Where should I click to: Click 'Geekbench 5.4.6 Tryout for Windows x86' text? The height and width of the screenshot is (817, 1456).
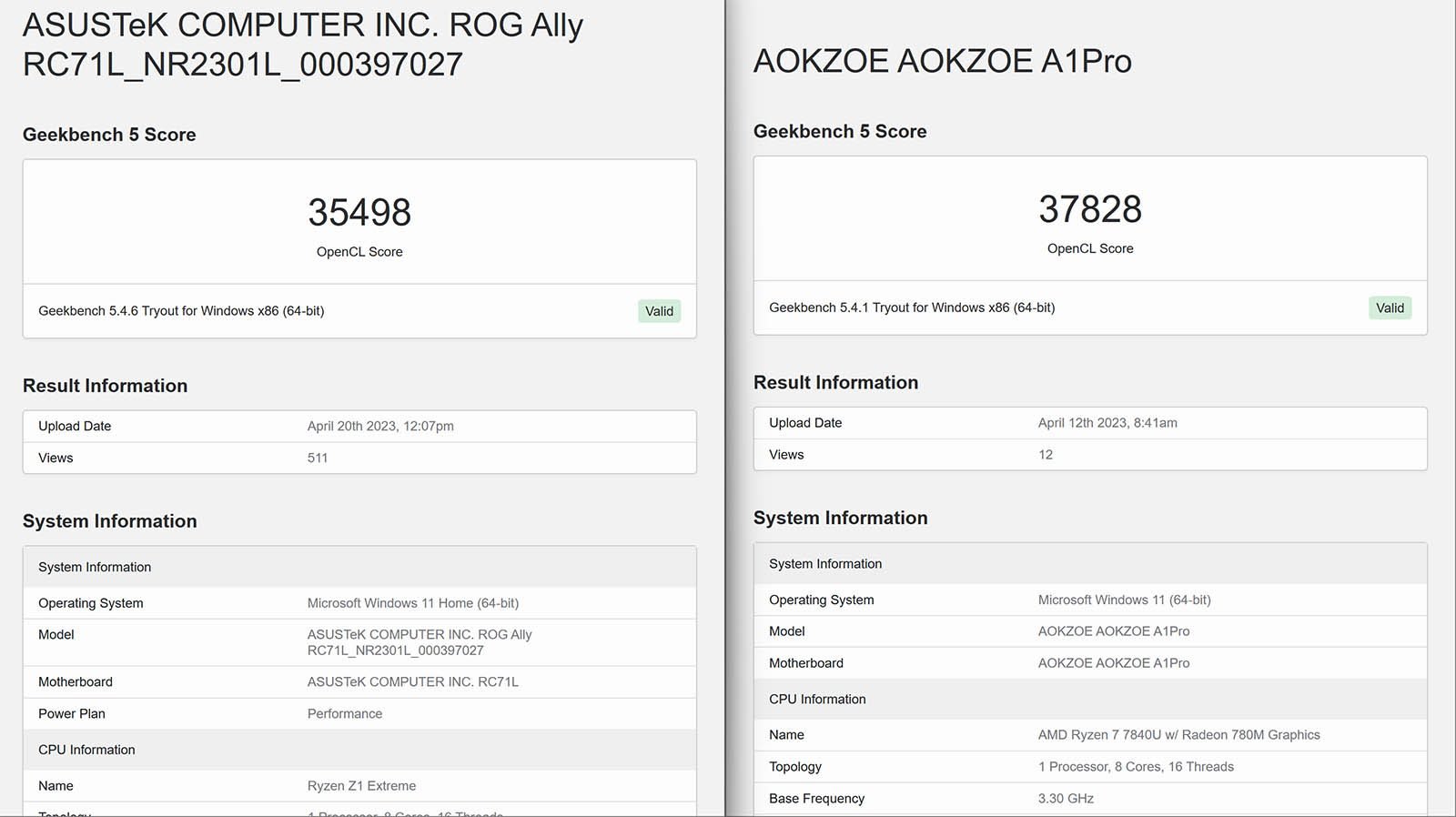(x=181, y=311)
